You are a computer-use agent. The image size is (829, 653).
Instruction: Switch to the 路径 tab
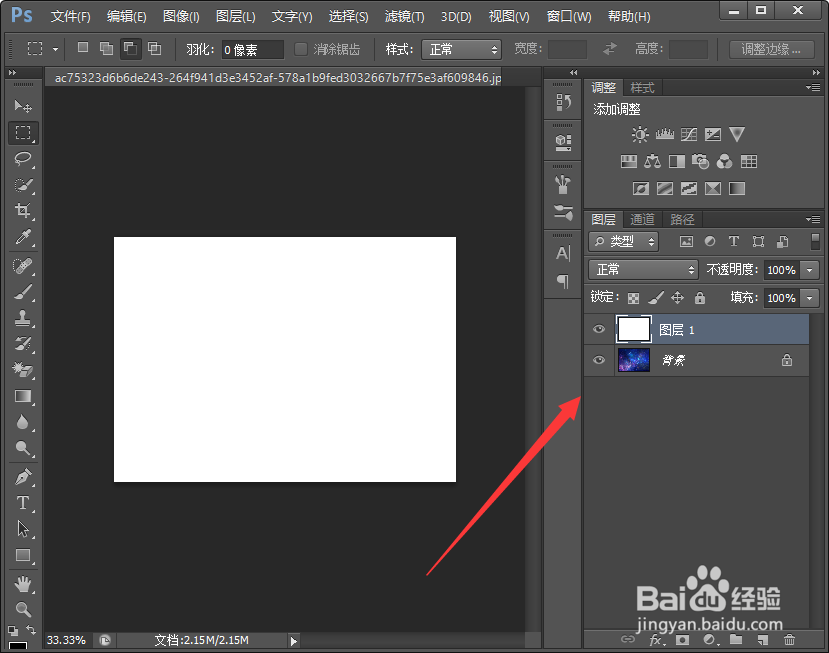pyautogui.click(x=682, y=219)
